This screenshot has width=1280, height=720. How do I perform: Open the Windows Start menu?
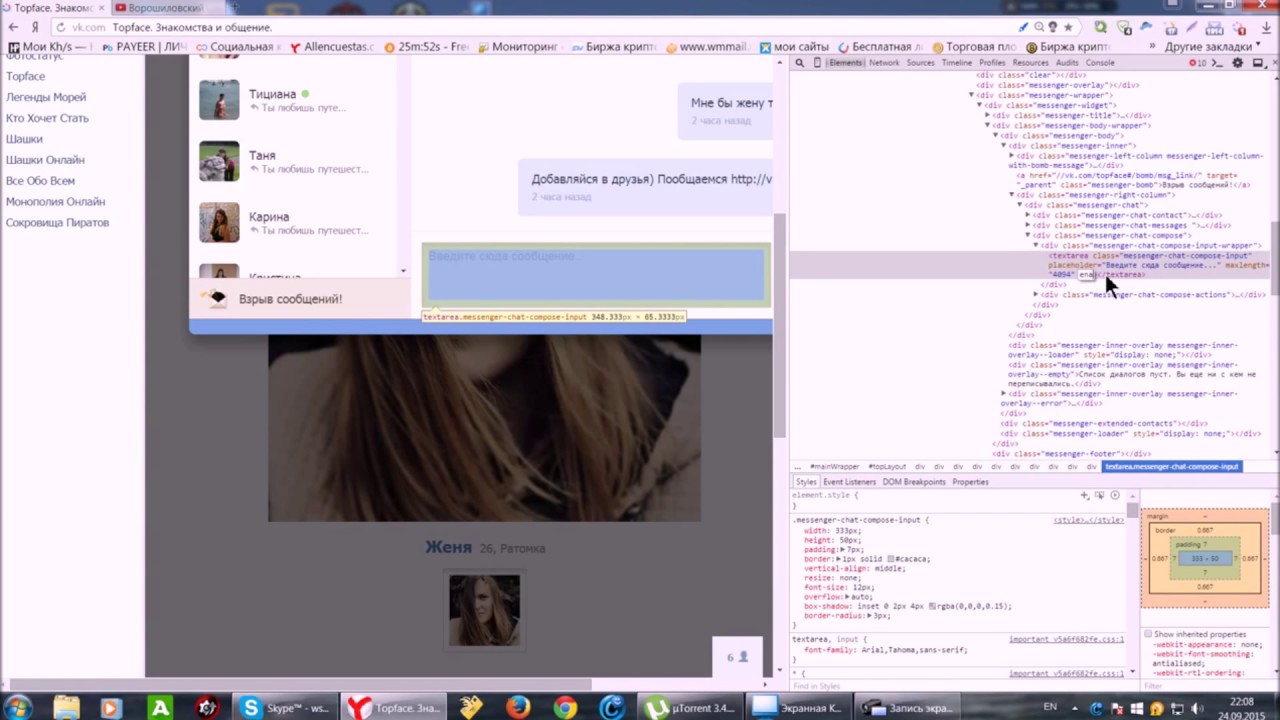(17, 707)
